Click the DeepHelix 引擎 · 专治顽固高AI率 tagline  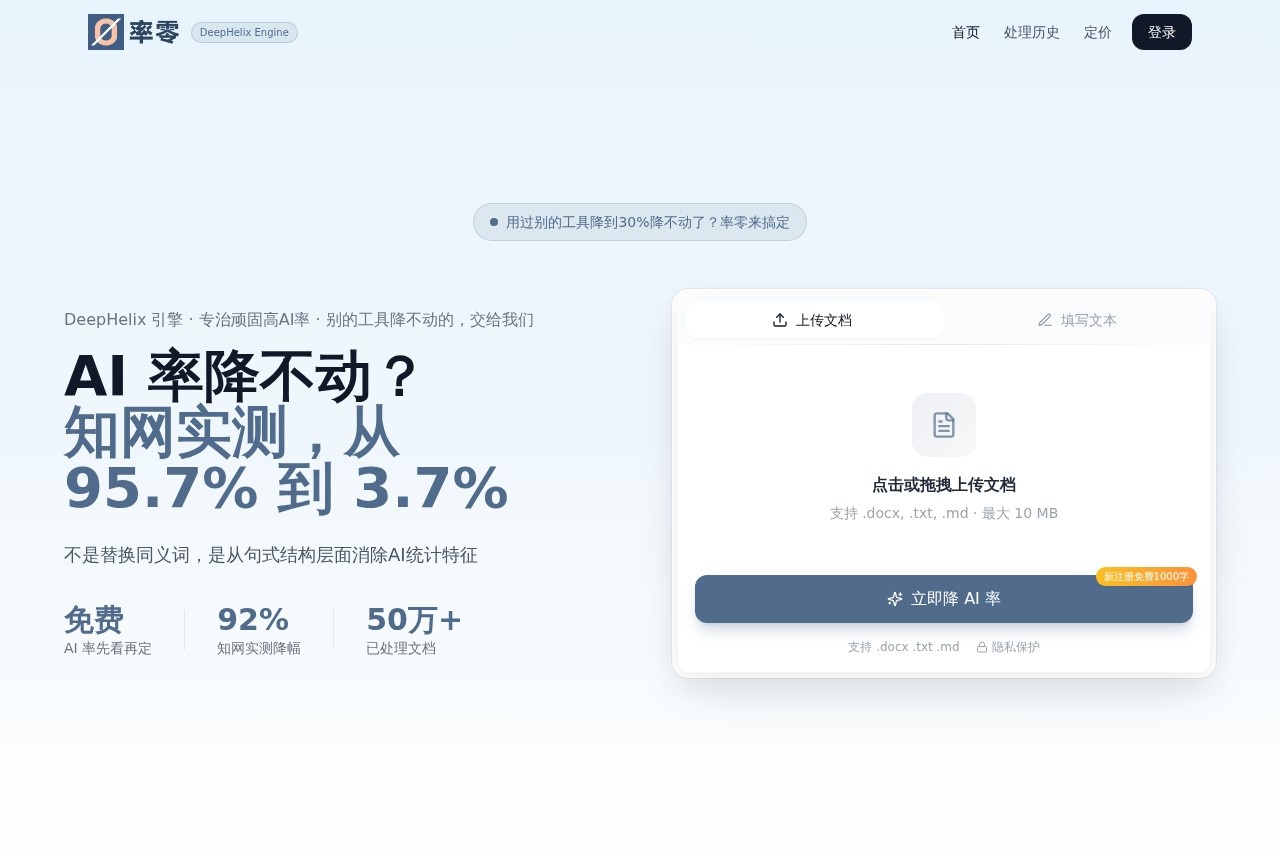coord(299,320)
